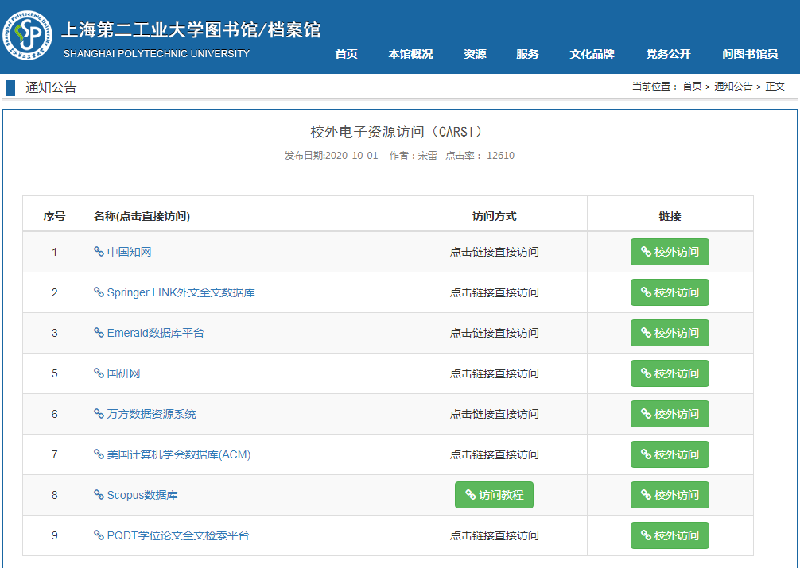Click 校外访问 button for Emerald

(x=669, y=333)
